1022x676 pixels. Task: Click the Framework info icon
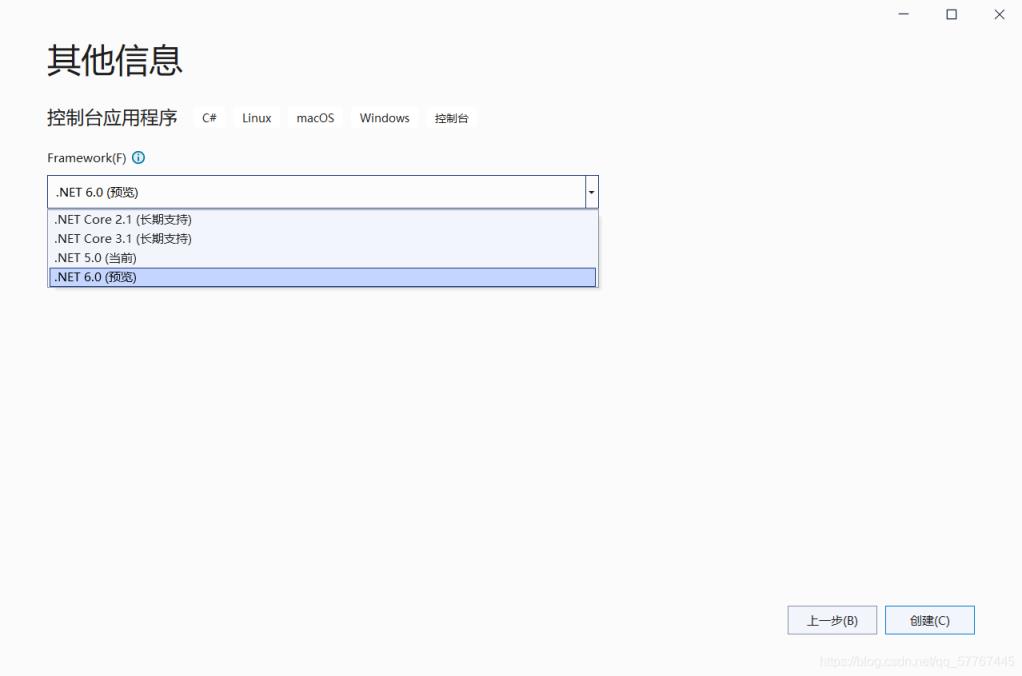(x=138, y=158)
